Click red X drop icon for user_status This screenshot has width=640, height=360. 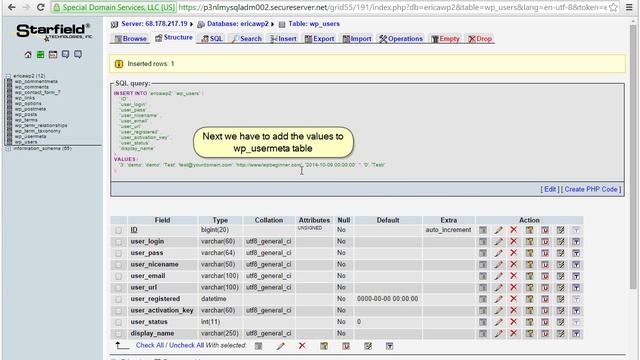click(513, 322)
